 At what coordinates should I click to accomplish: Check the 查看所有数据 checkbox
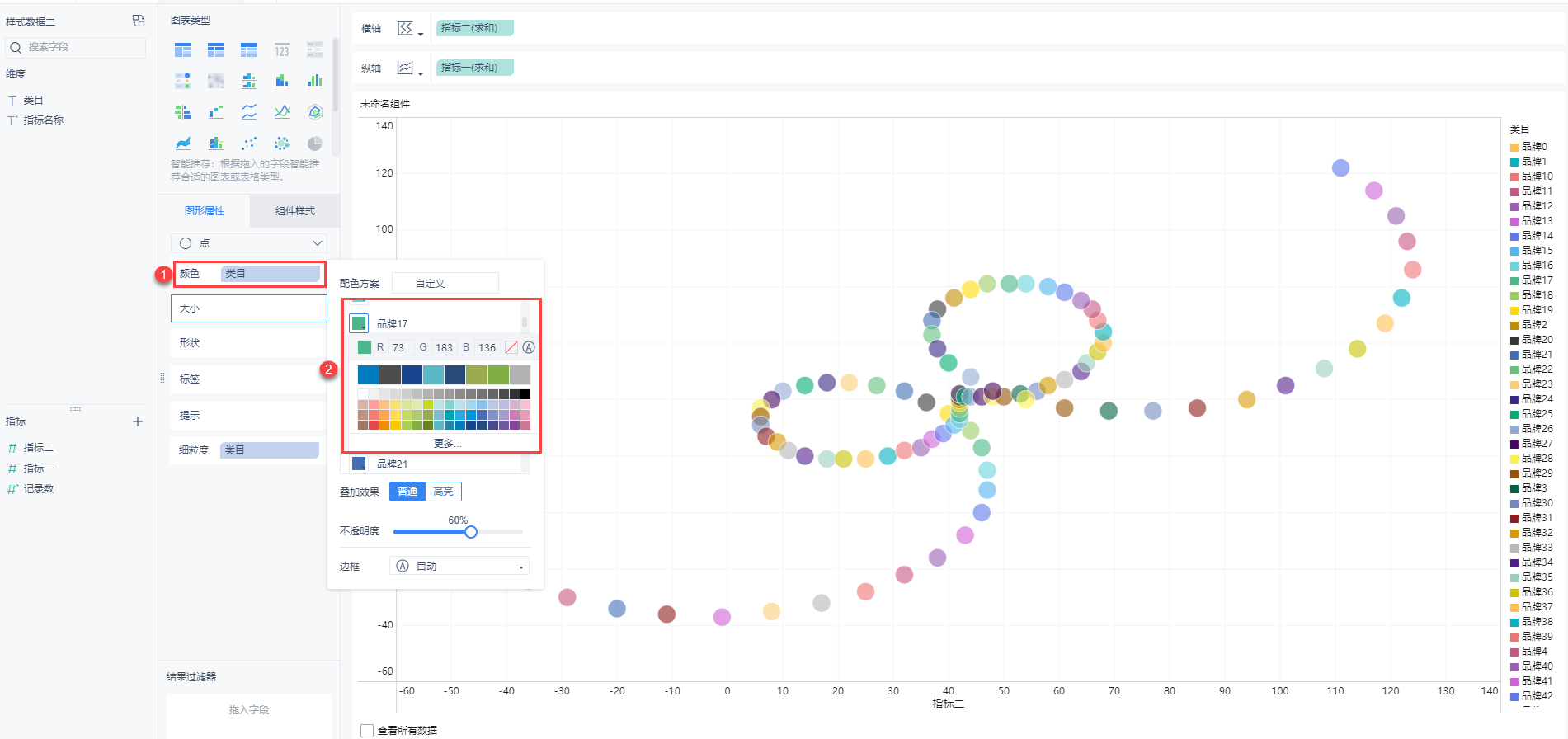(x=367, y=731)
